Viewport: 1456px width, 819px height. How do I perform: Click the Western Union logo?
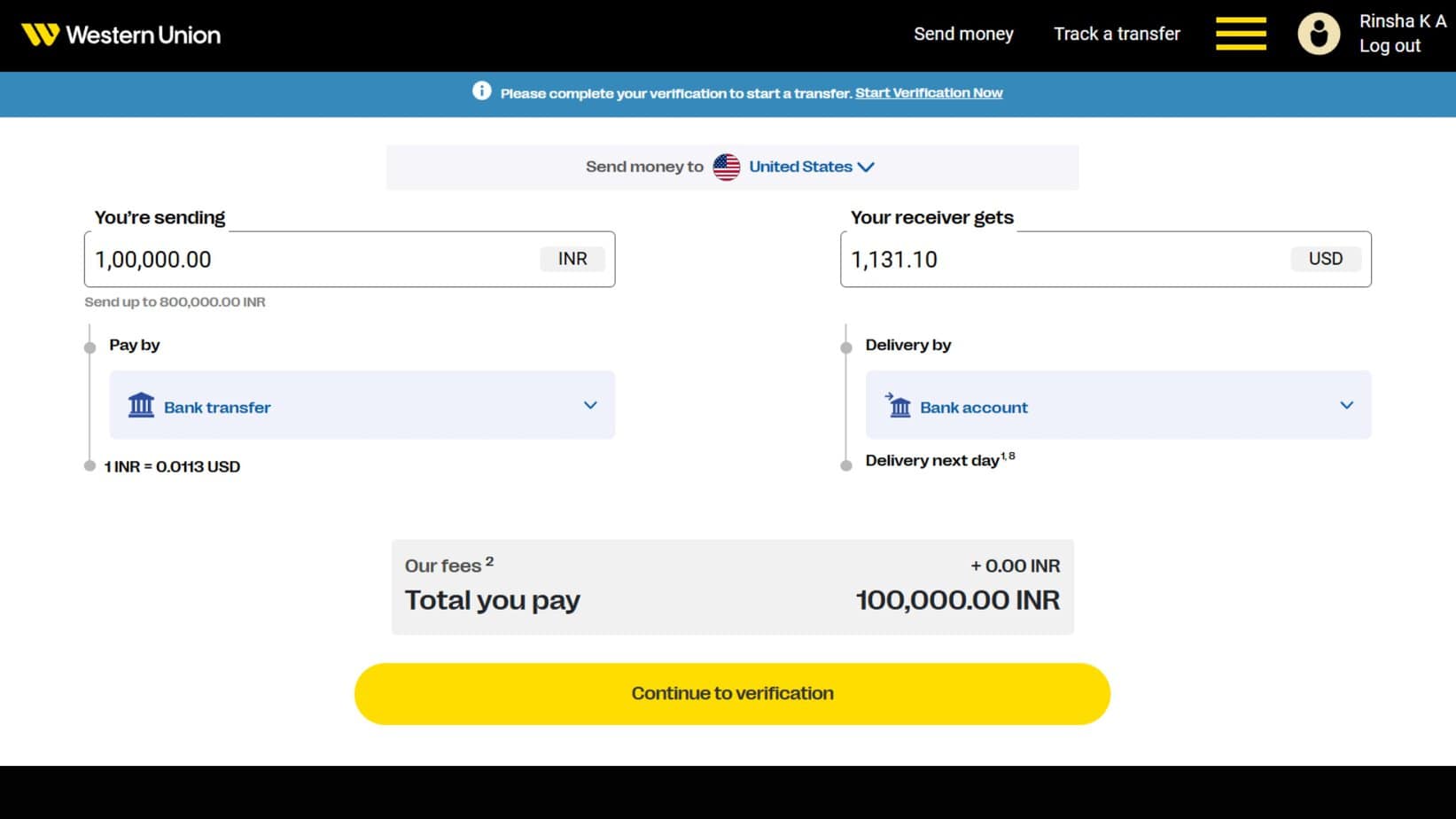click(x=121, y=35)
